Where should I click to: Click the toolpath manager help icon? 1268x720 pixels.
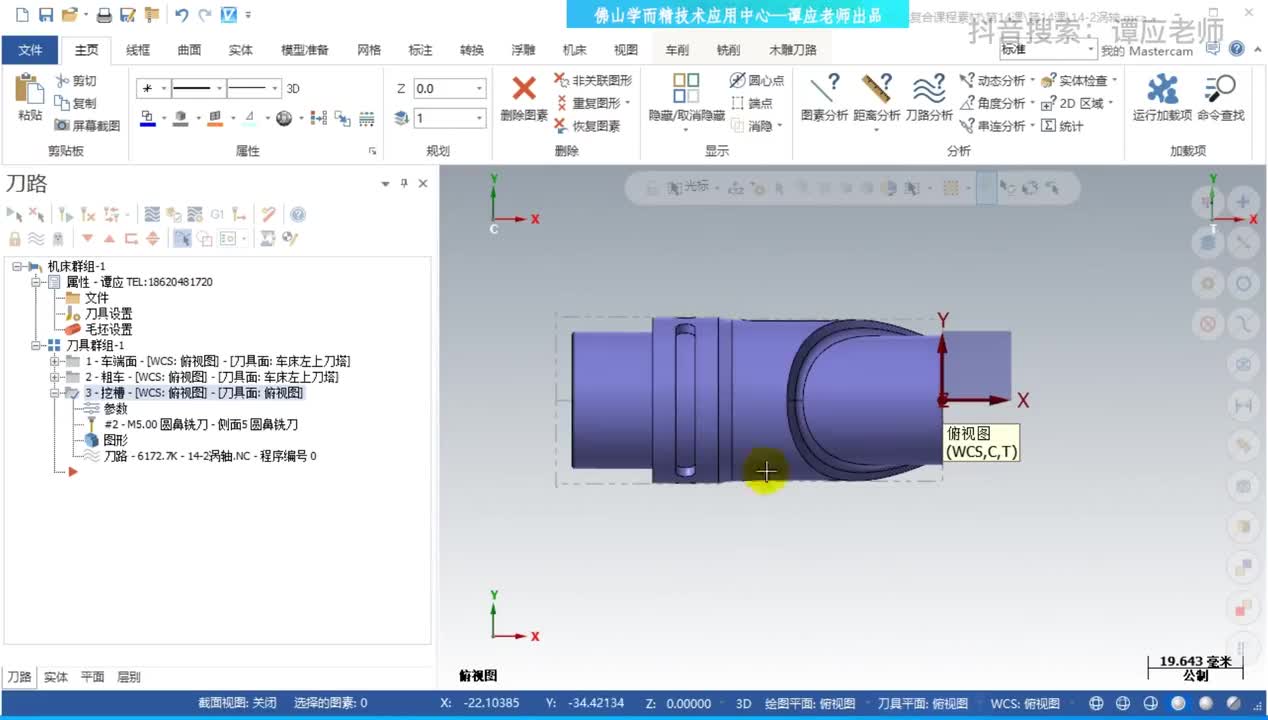click(x=297, y=214)
